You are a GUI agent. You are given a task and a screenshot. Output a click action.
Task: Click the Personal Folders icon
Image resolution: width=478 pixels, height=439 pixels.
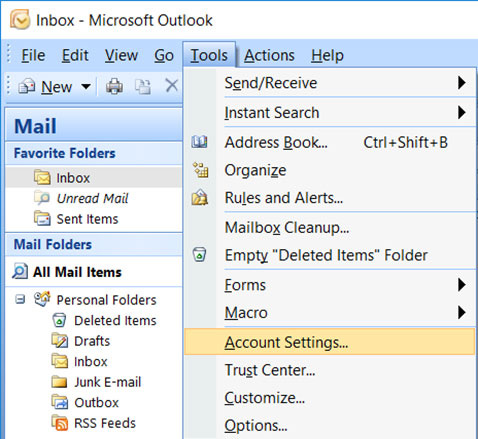[x=42, y=299]
